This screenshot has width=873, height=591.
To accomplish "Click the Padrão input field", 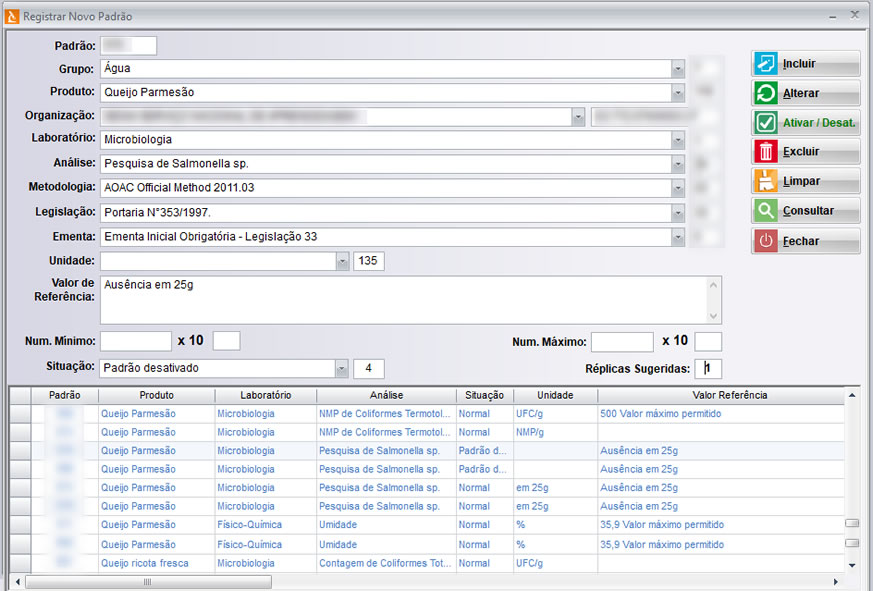I will tap(129, 46).
